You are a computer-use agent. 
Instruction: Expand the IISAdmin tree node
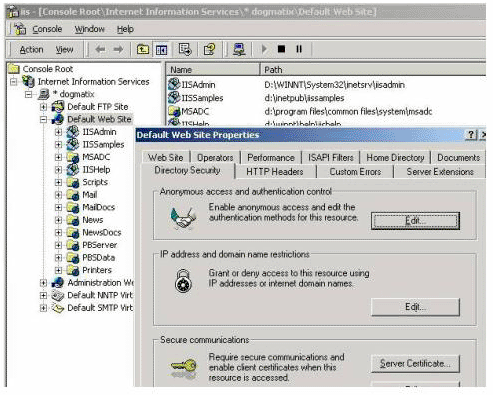(x=58, y=132)
